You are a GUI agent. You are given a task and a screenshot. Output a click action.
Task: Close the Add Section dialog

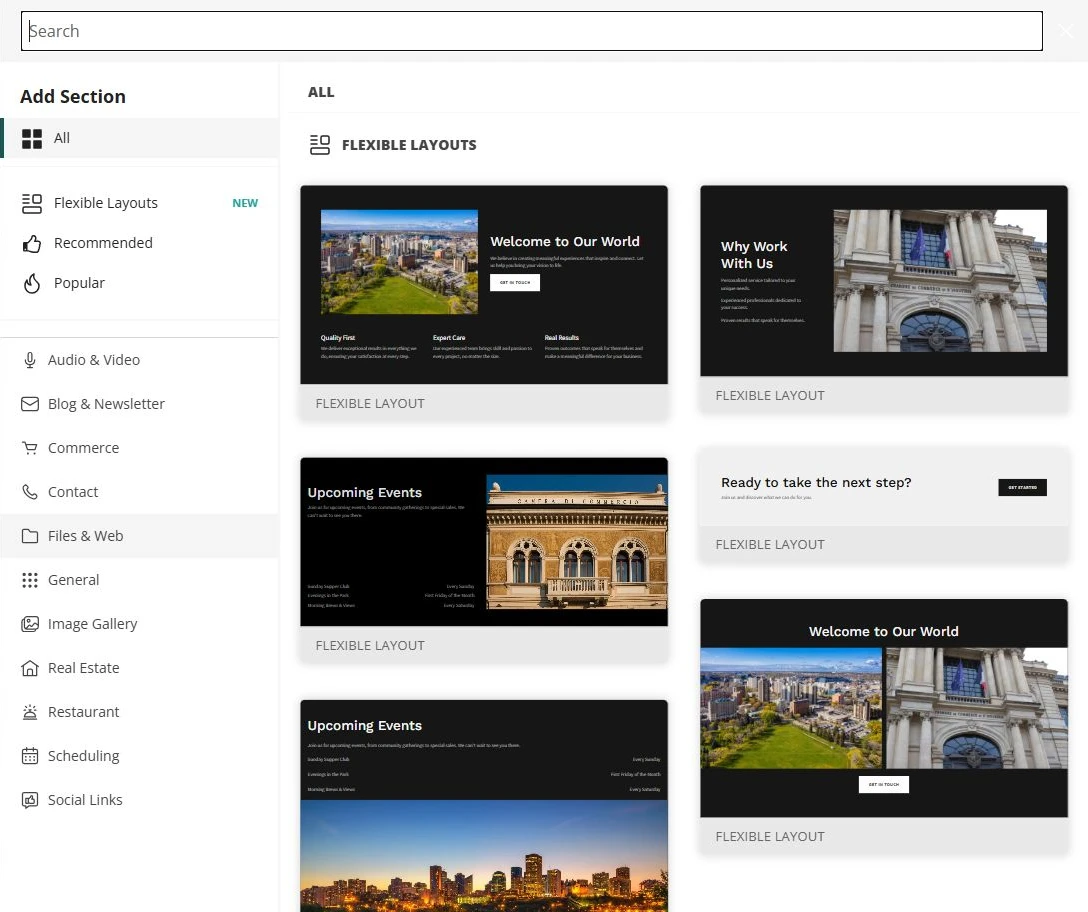[1066, 31]
